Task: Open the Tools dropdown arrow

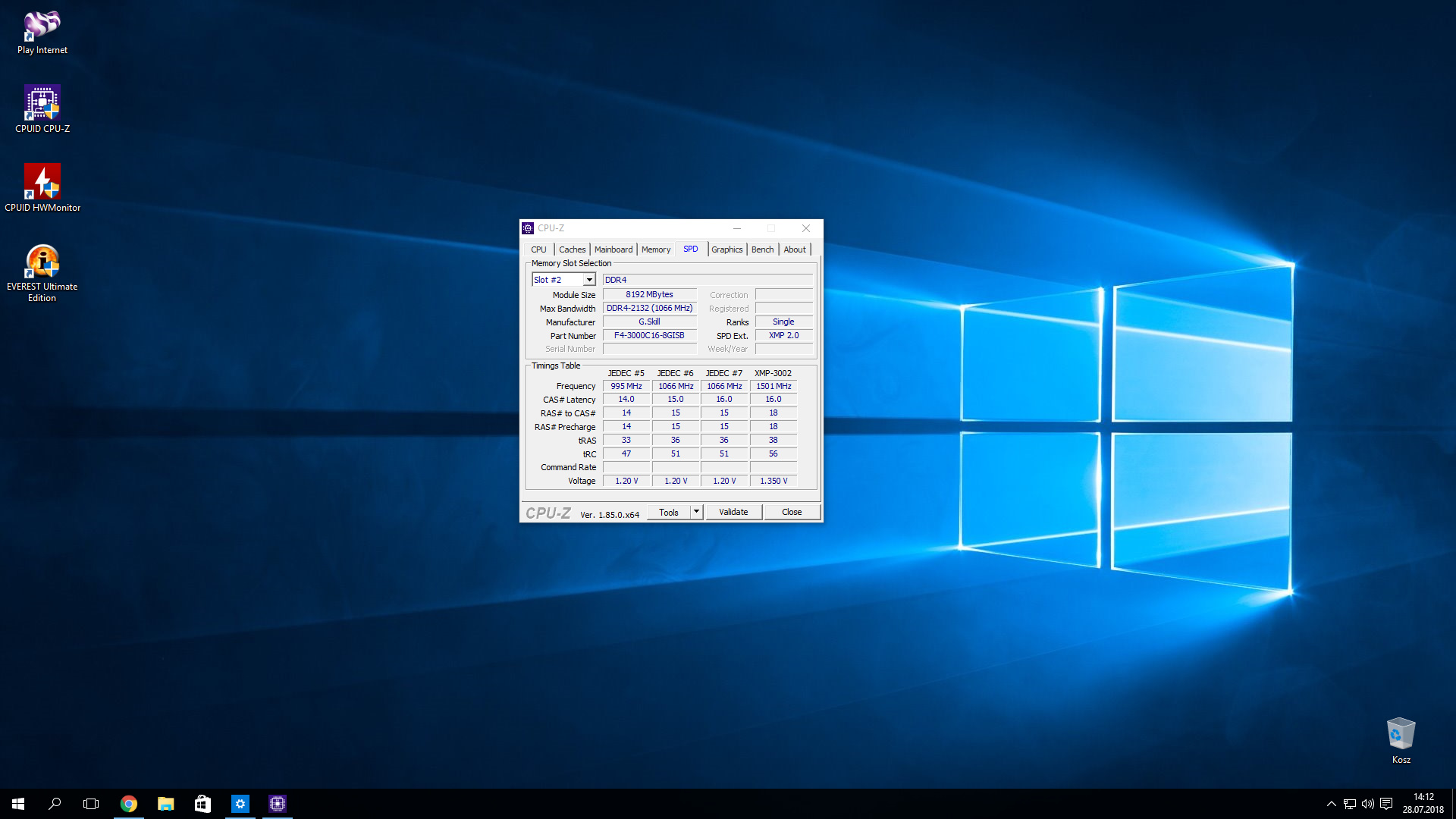Action: (696, 512)
